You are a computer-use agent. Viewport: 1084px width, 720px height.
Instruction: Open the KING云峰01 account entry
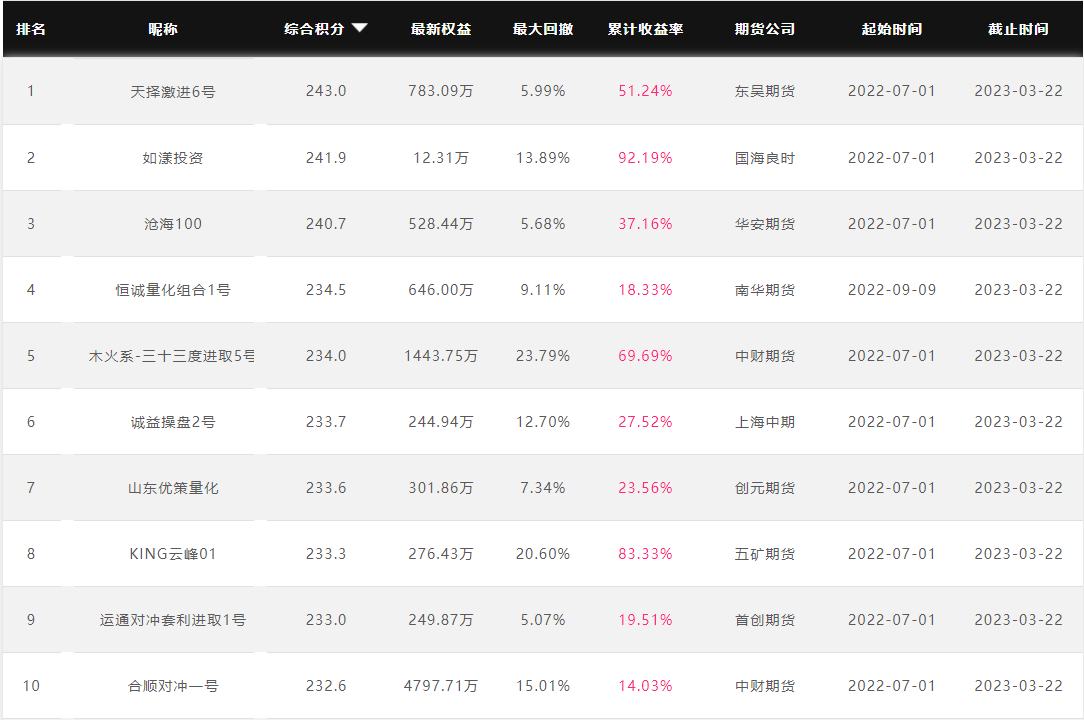click(173, 554)
